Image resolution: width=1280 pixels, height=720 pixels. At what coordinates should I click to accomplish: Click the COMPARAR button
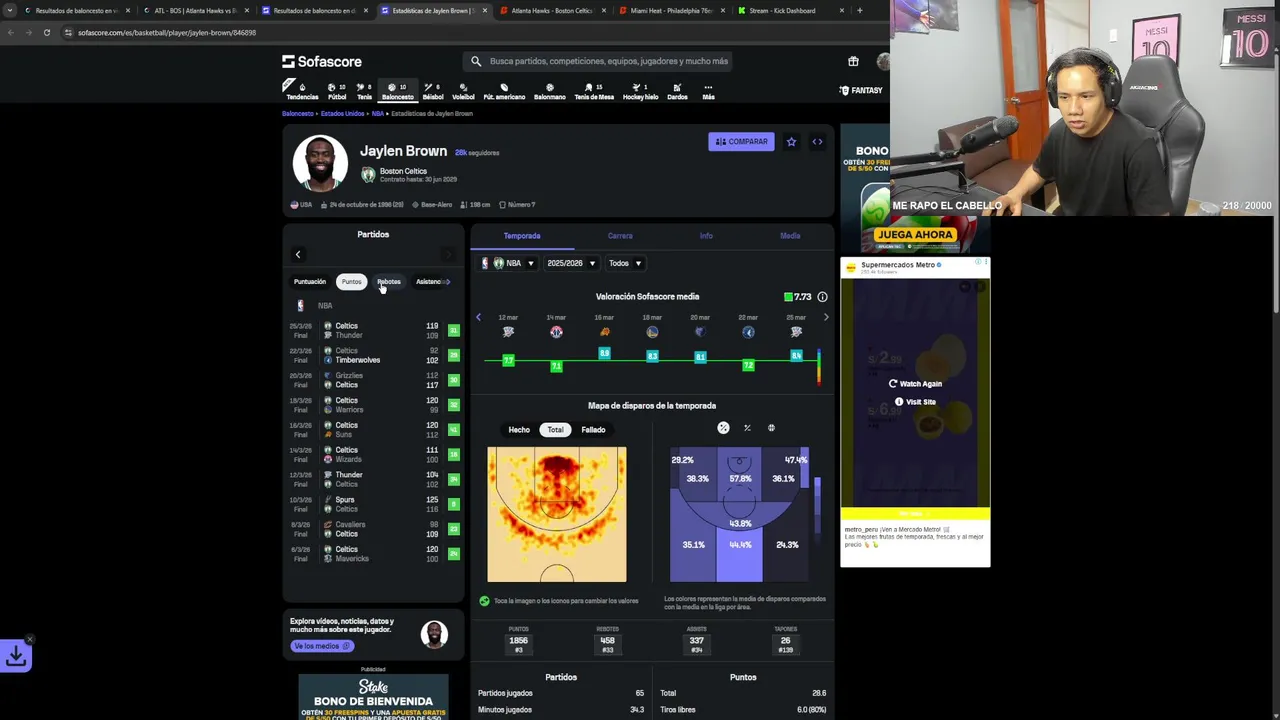click(x=741, y=142)
